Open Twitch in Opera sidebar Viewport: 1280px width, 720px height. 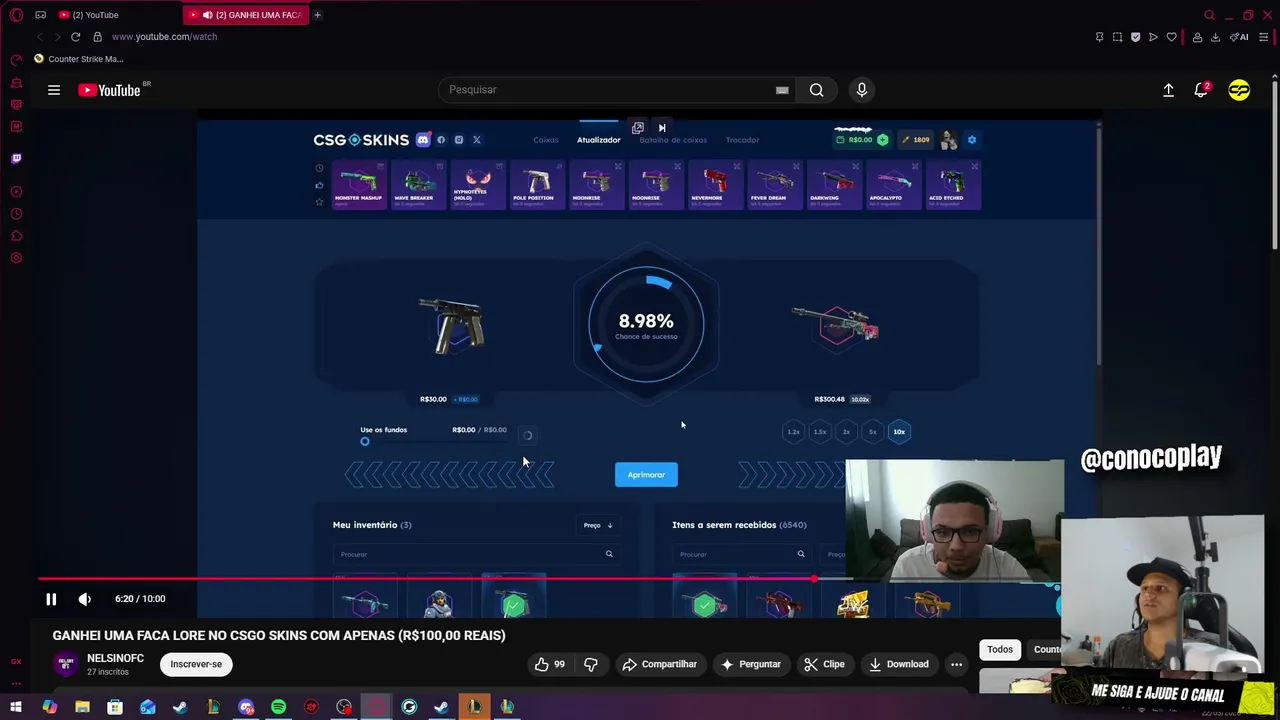(16, 159)
